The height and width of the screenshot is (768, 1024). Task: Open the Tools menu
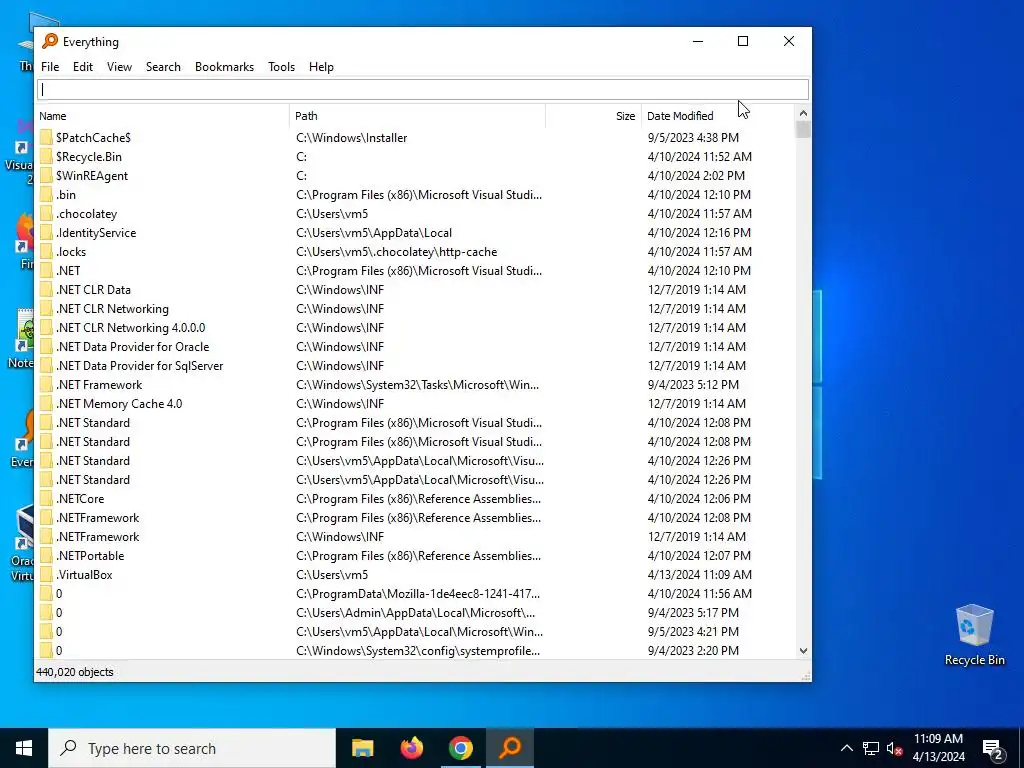pyautogui.click(x=281, y=67)
